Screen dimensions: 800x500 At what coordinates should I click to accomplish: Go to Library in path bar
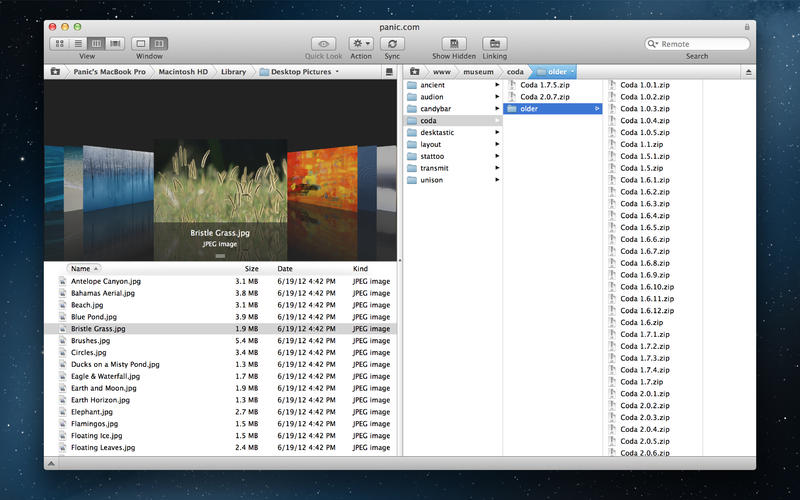[x=233, y=72]
